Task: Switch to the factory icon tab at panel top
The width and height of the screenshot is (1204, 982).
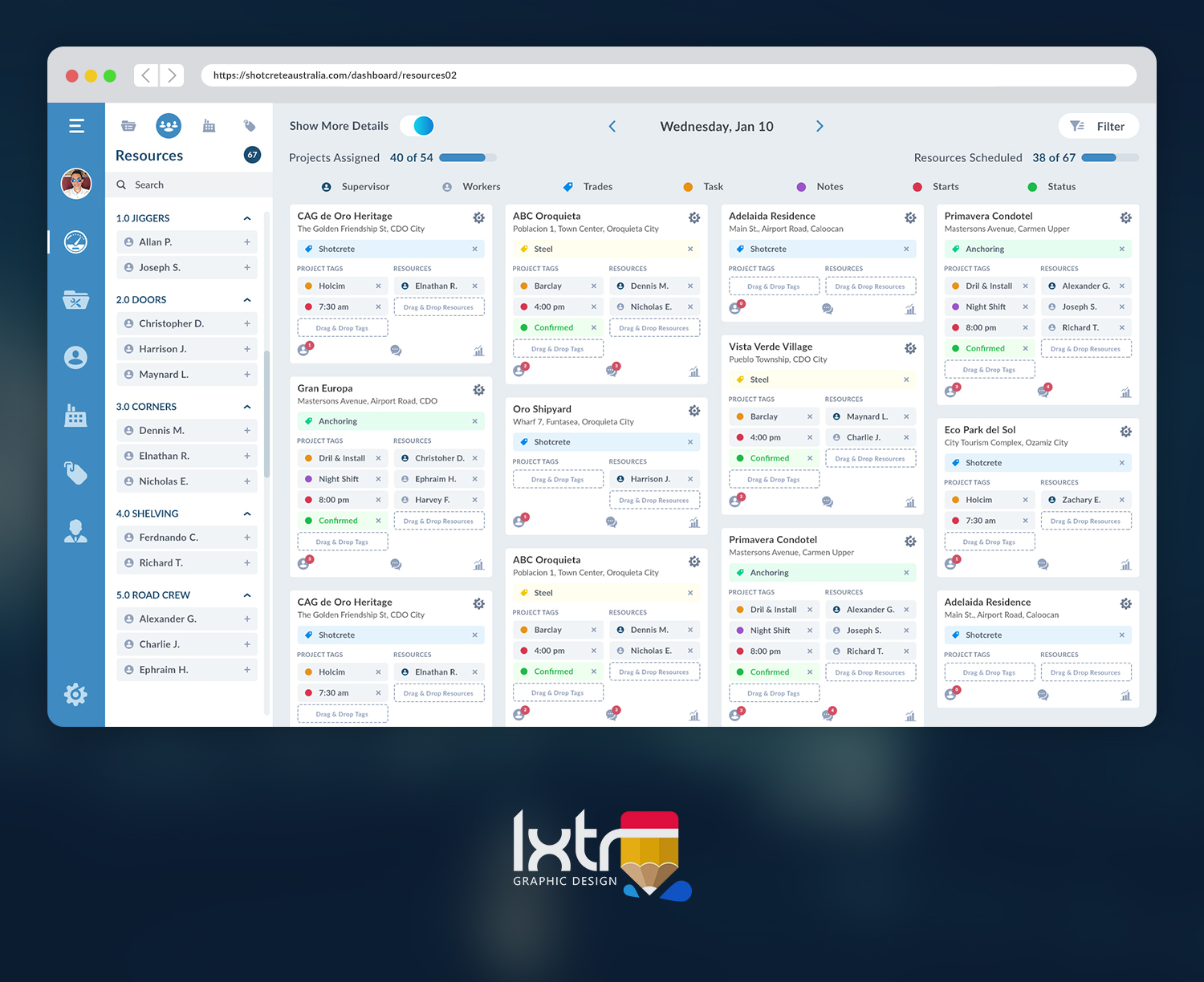Action: pyautogui.click(x=209, y=125)
